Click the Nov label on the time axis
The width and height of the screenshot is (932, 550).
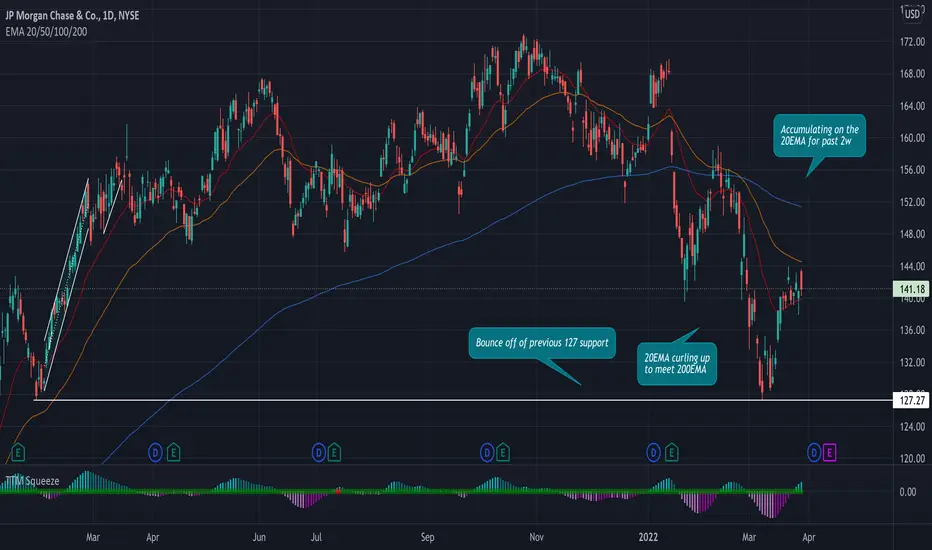536,537
